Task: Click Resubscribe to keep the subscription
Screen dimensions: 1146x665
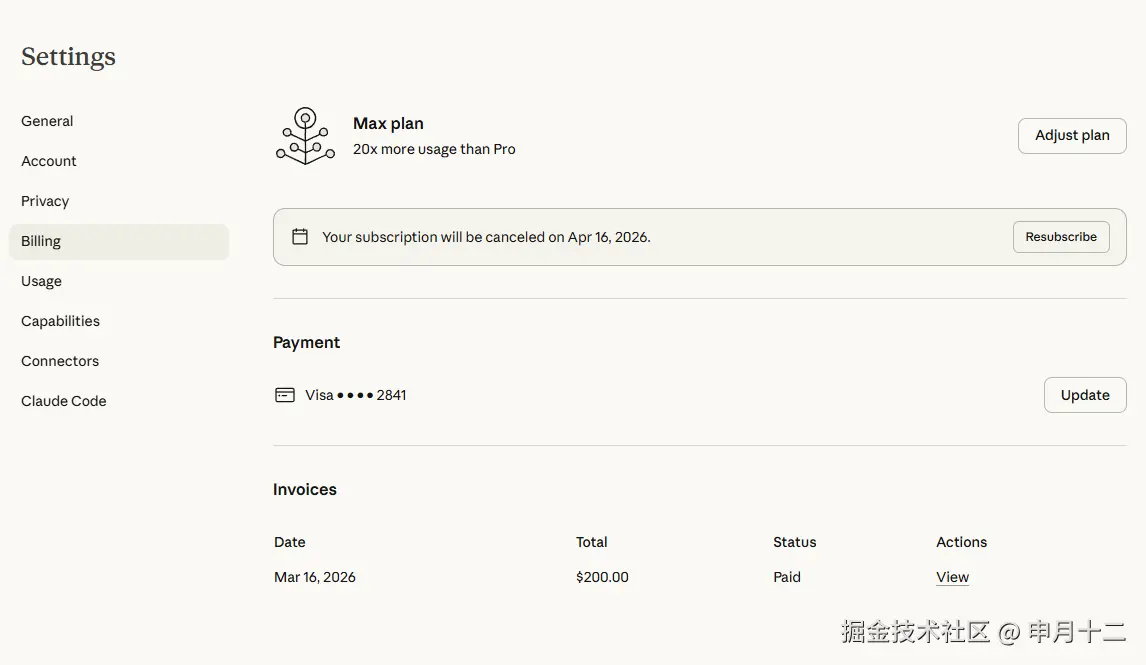Action: (1061, 237)
